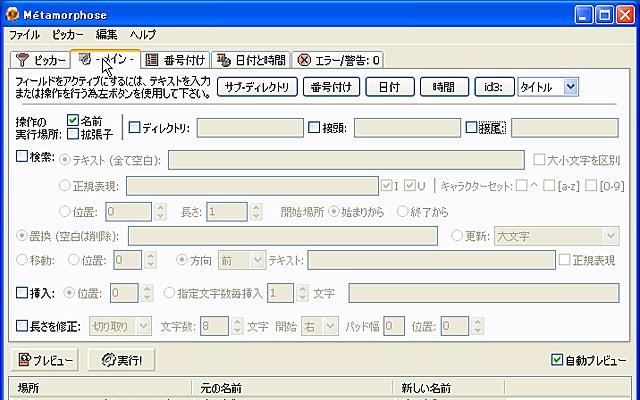Select the 移動 radio button
The width and height of the screenshot is (640, 400).
22,260
